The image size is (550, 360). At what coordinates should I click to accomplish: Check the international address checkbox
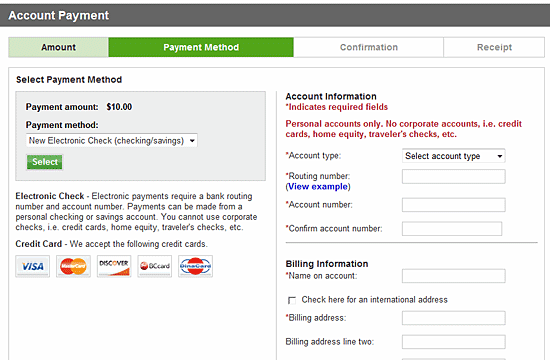(x=292, y=300)
